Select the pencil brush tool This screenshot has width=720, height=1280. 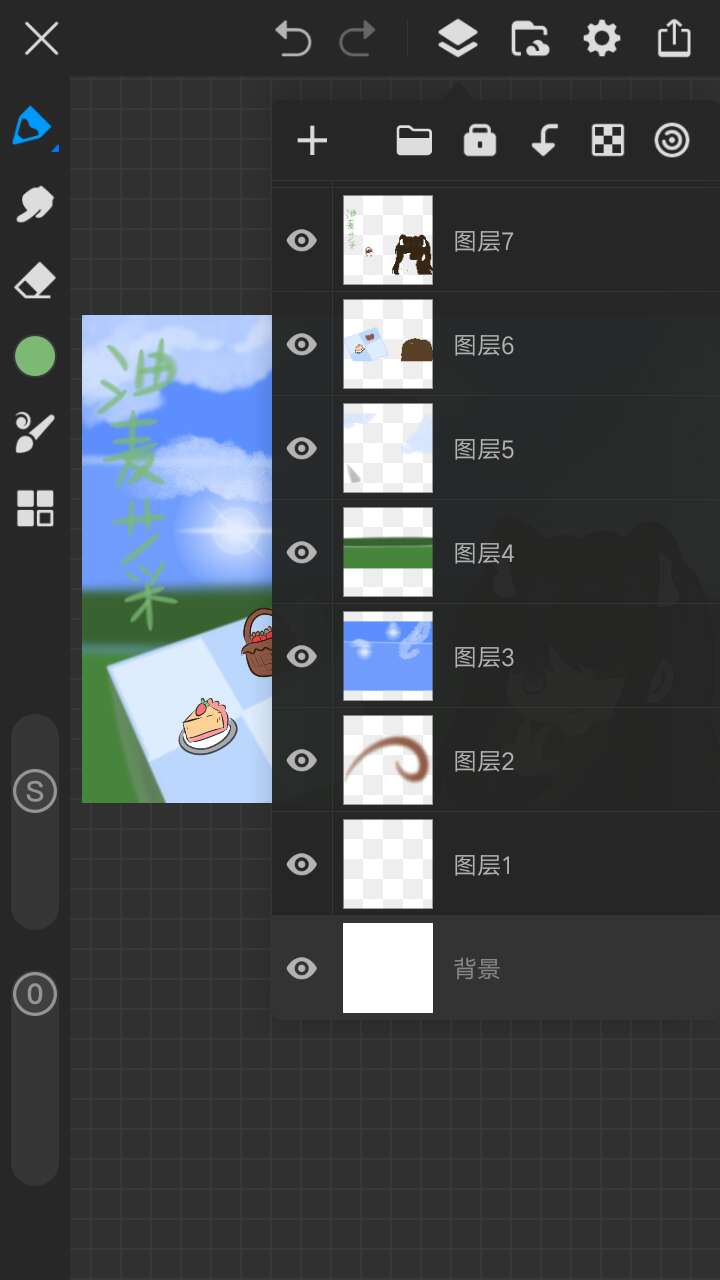(33, 126)
